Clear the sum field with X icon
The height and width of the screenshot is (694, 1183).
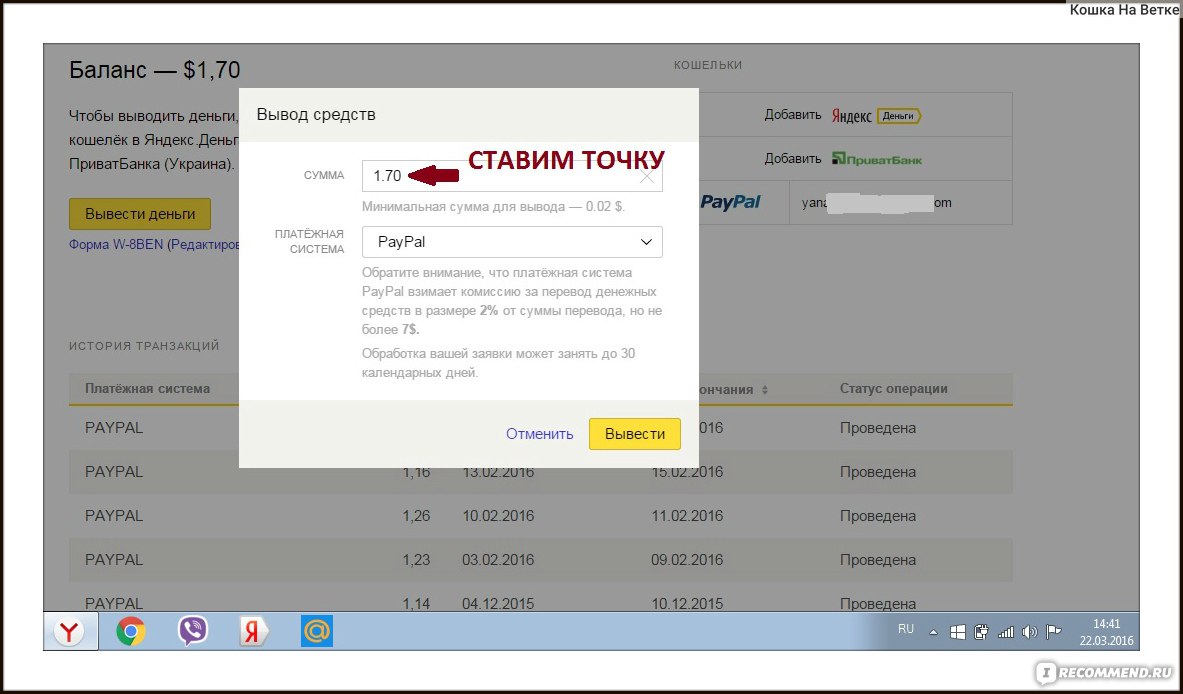[647, 177]
